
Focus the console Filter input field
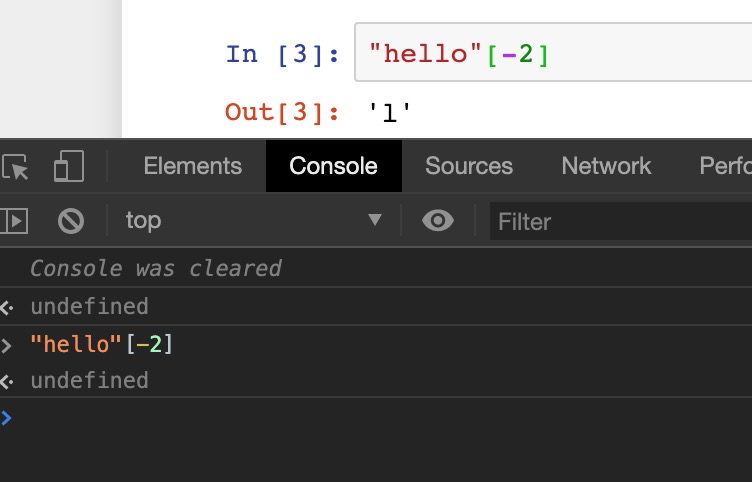point(620,221)
